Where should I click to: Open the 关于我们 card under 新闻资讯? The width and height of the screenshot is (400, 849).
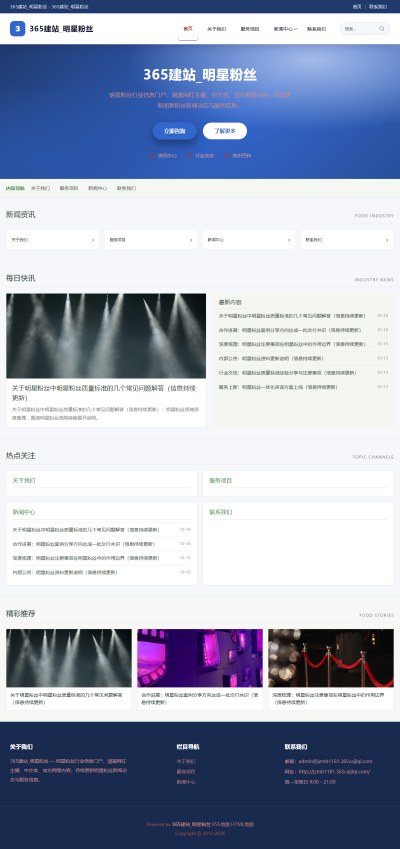click(x=53, y=239)
